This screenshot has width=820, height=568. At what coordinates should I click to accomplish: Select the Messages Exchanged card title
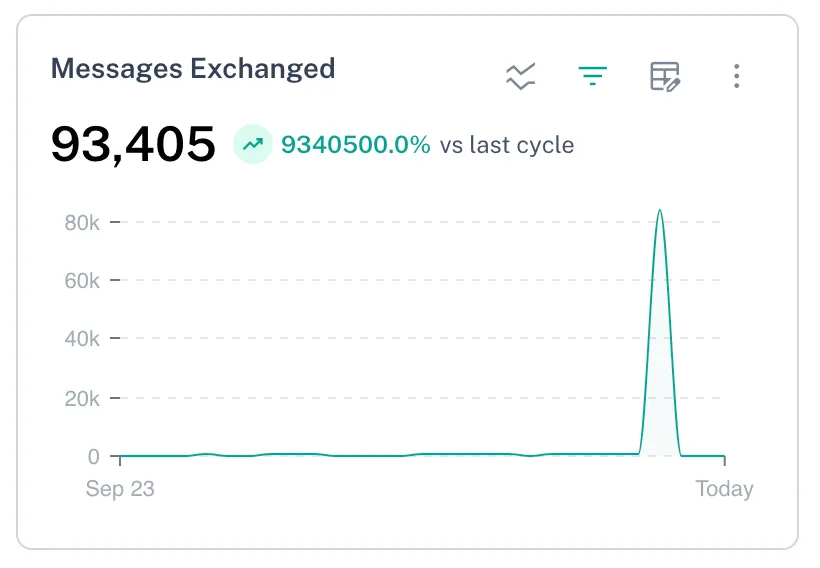(x=193, y=69)
